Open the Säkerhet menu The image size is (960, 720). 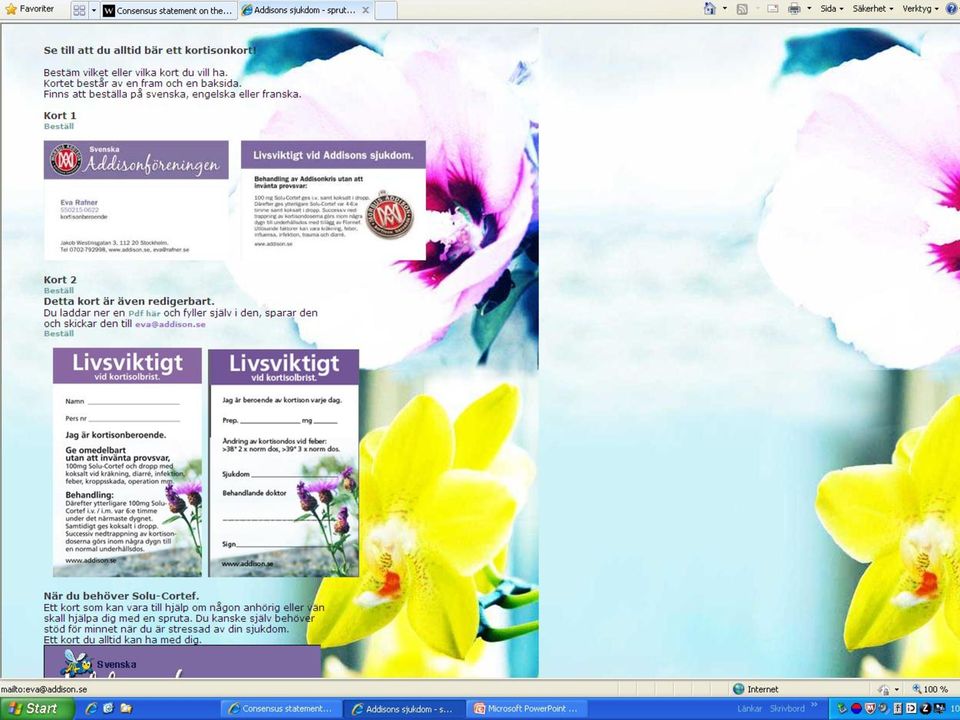click(873, 9)
